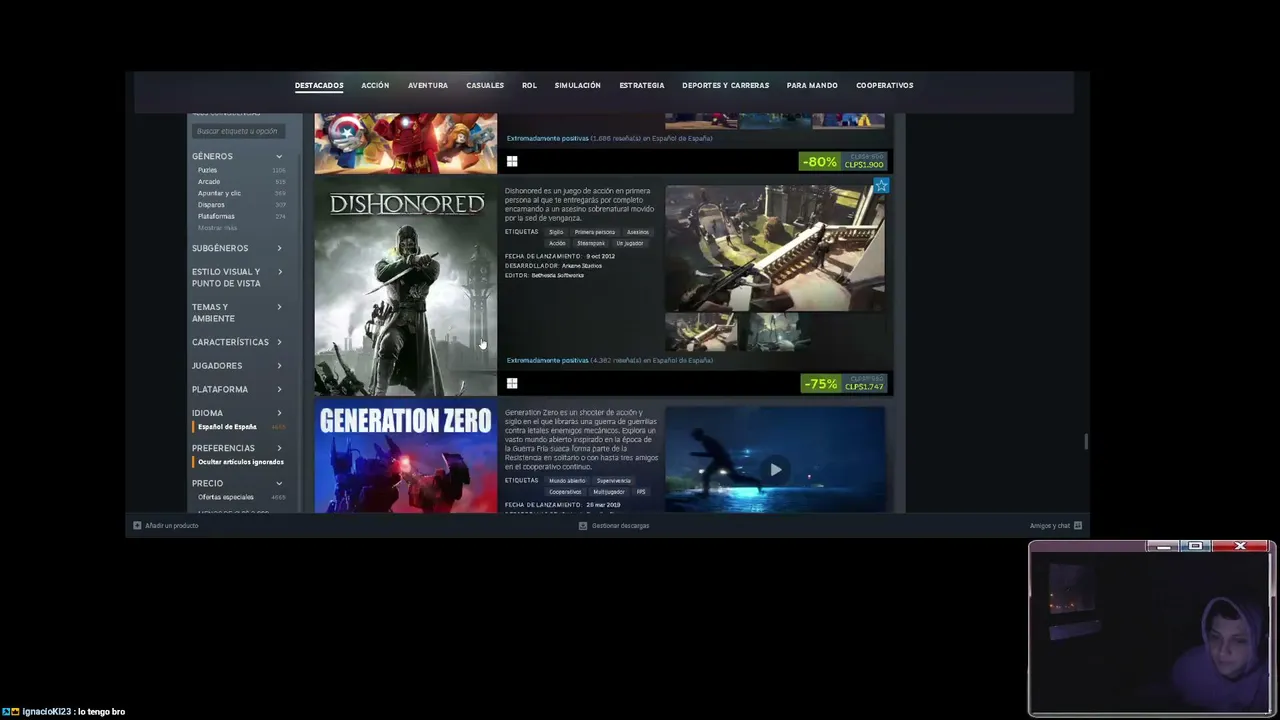Click Dishonored's Un jugador tag
The height and width of the screenshot is (720, 1280).
pos(630,243)
